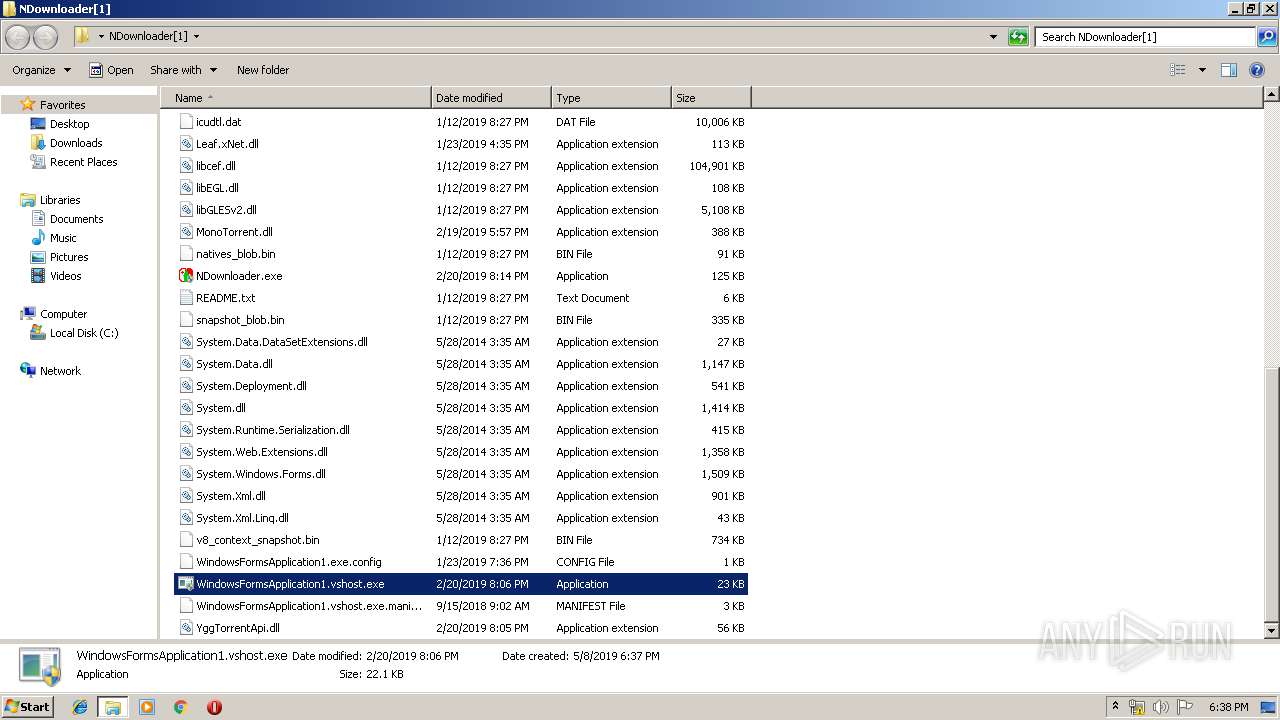Image resolution: width=1280 pixels, height=720 pixels.
Task: Click the vertical scrollbar down arrow
Action: pos(1271,631)
